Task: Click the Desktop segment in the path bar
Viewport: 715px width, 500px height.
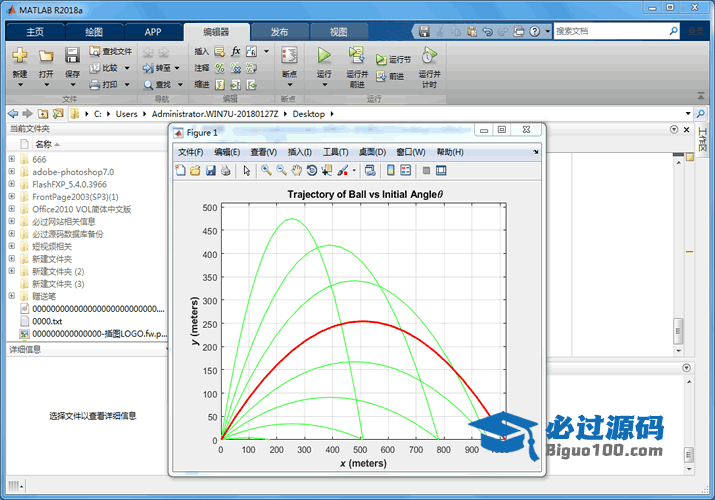Action: pos(309,114)
